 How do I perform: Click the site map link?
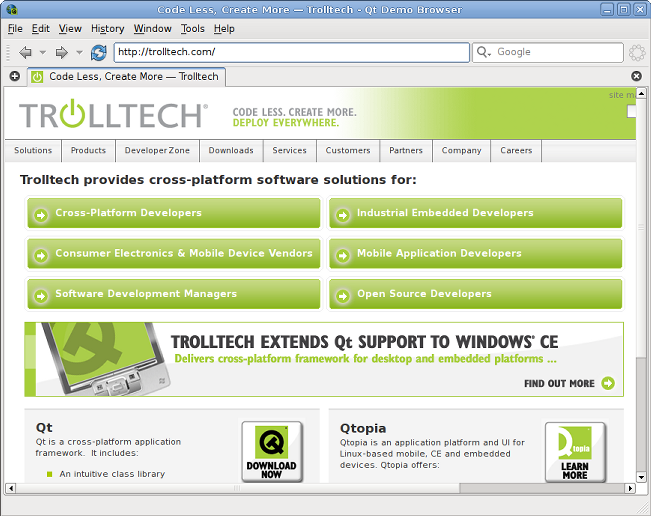click(622, 95)
